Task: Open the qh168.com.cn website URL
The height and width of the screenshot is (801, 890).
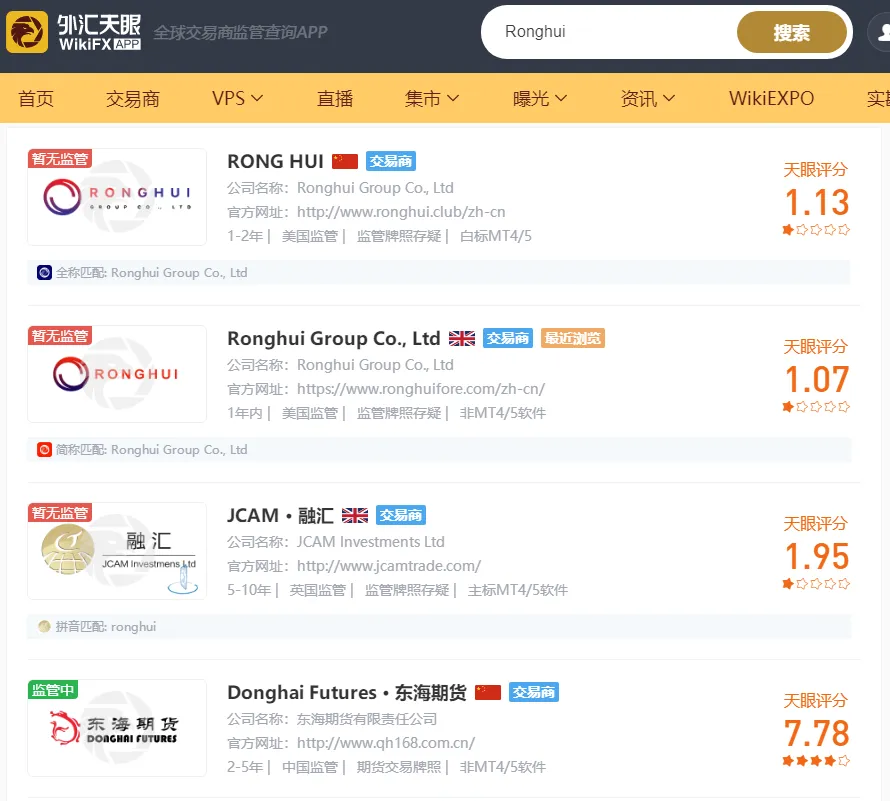Action: (x=386, y=743)
